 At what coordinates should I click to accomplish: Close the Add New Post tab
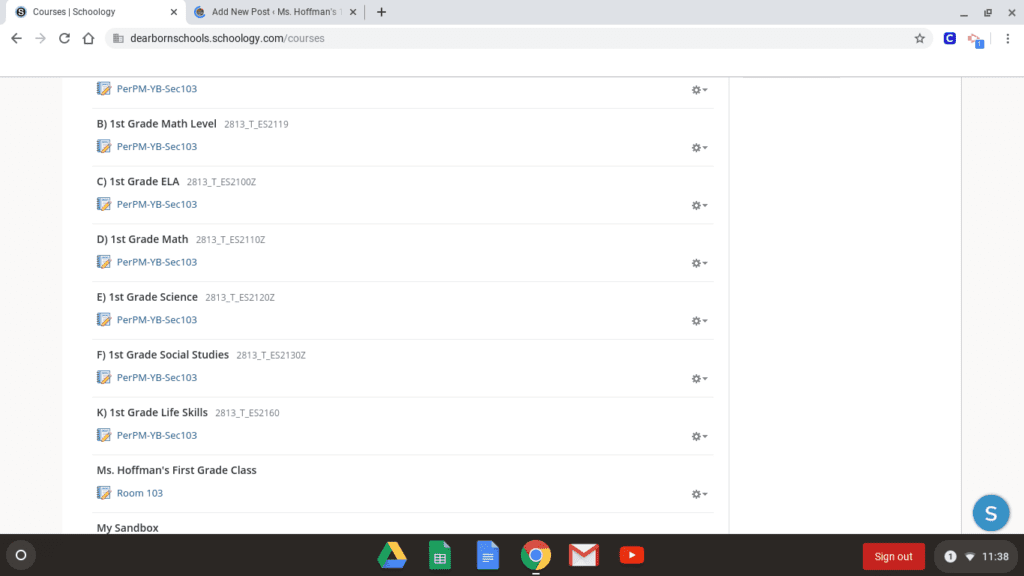(353, 12)
